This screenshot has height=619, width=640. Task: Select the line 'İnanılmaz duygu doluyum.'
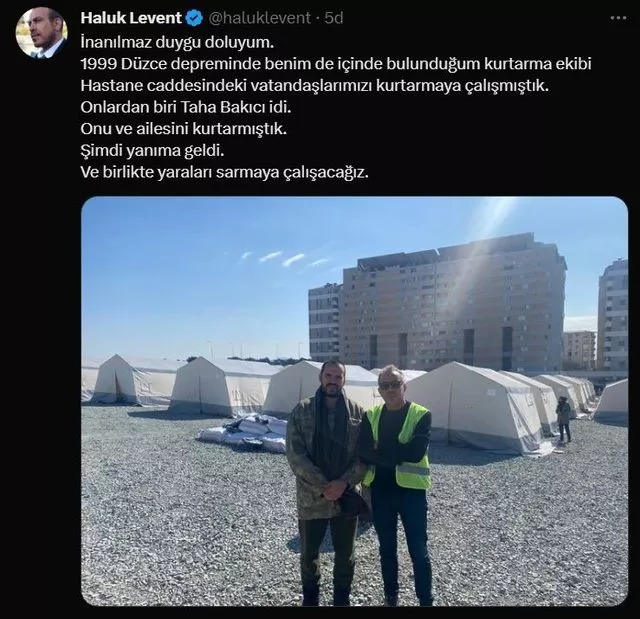click(x=177, y=42)
